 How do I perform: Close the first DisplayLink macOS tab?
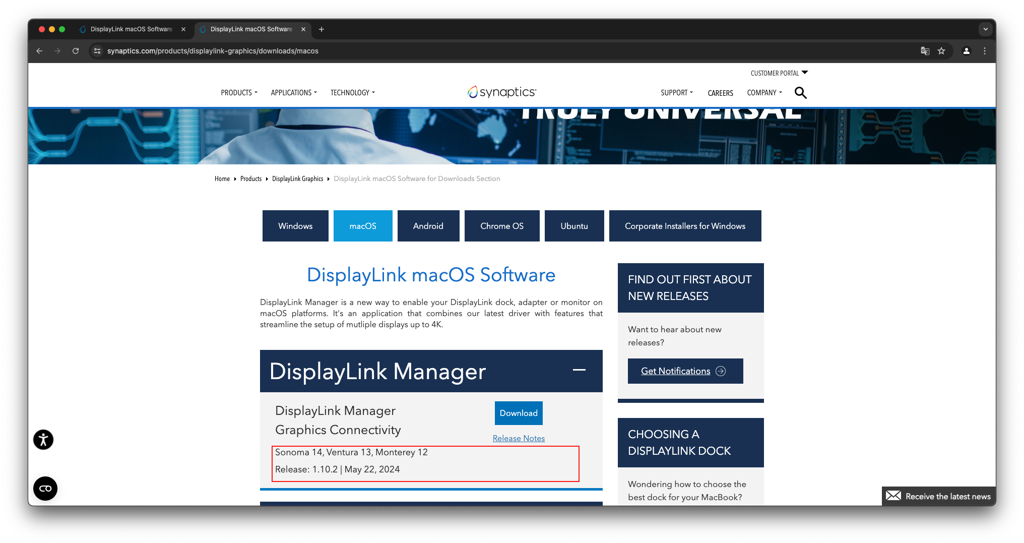tap(184, 29)
